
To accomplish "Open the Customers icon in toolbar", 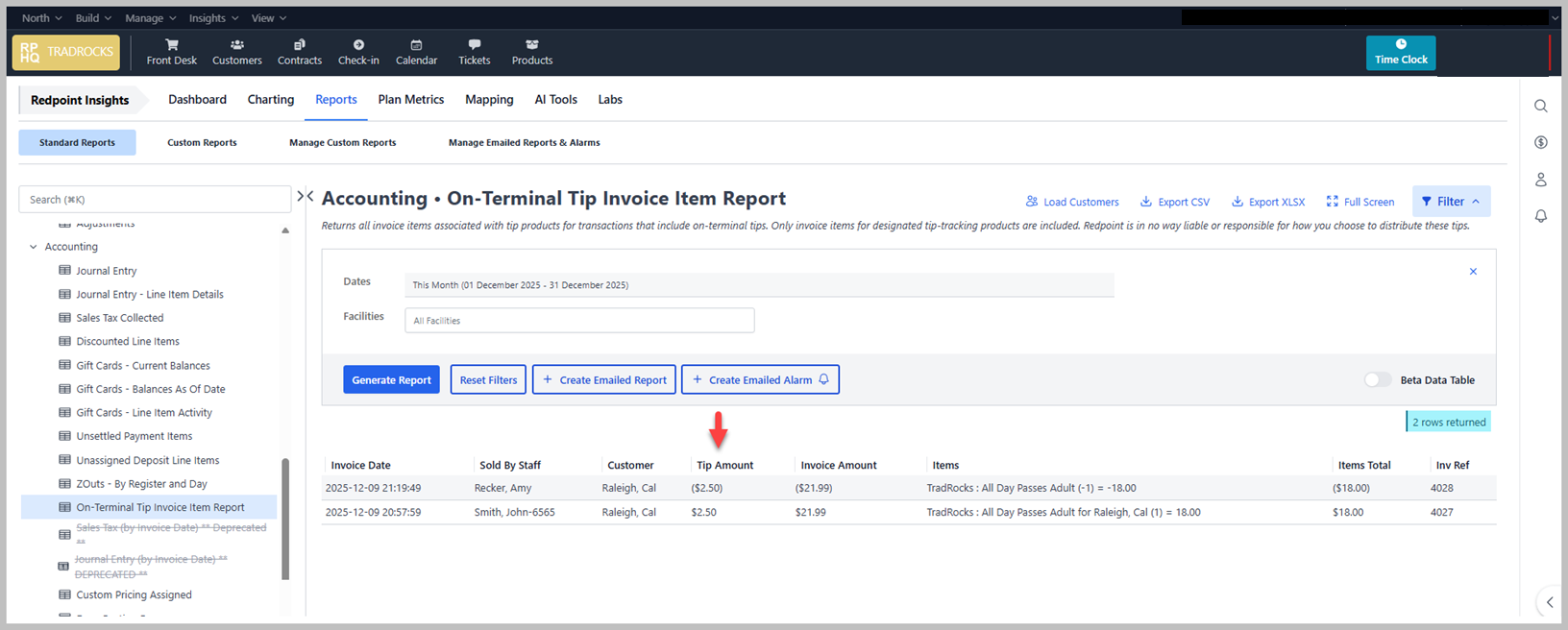I will [x=236, y=45].
